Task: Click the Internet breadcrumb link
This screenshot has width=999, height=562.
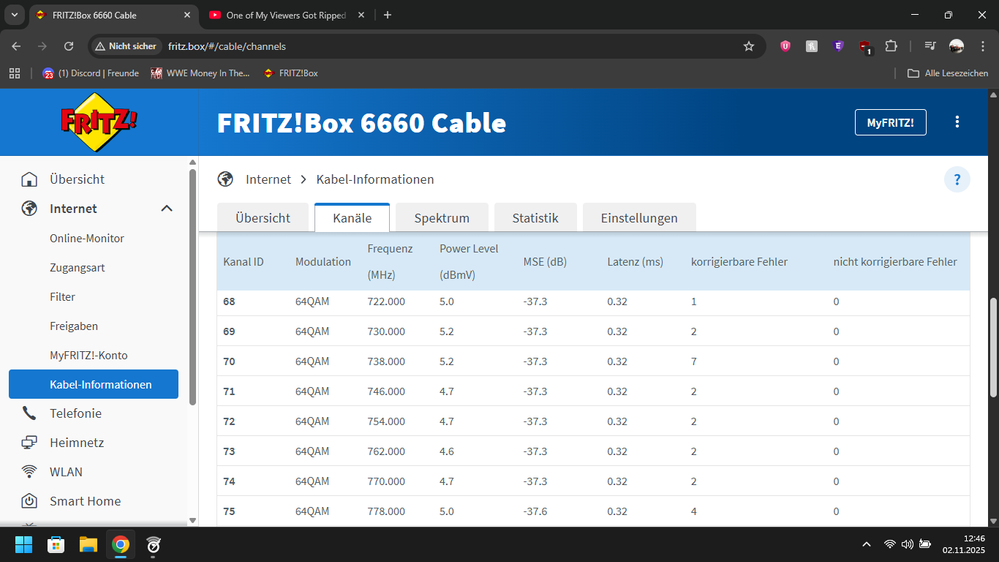Action: click(x=268, y=179)
